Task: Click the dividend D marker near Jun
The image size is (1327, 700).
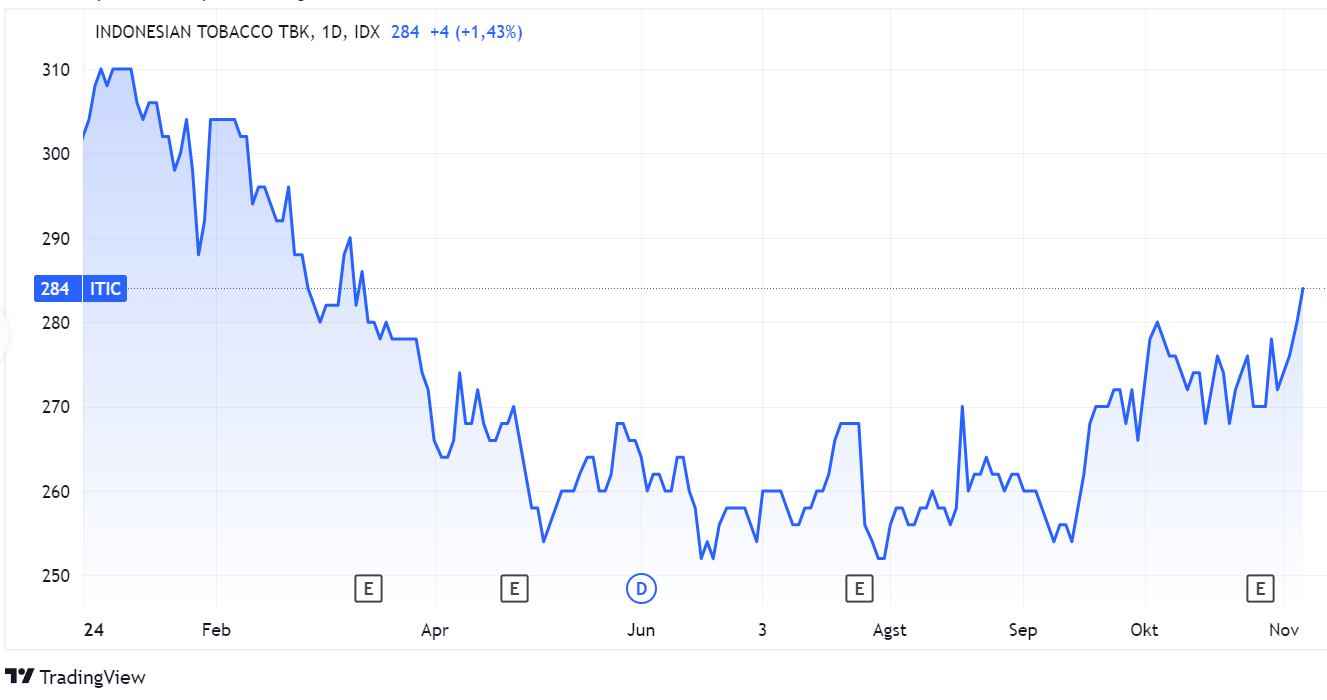Action: pos(641,588)
